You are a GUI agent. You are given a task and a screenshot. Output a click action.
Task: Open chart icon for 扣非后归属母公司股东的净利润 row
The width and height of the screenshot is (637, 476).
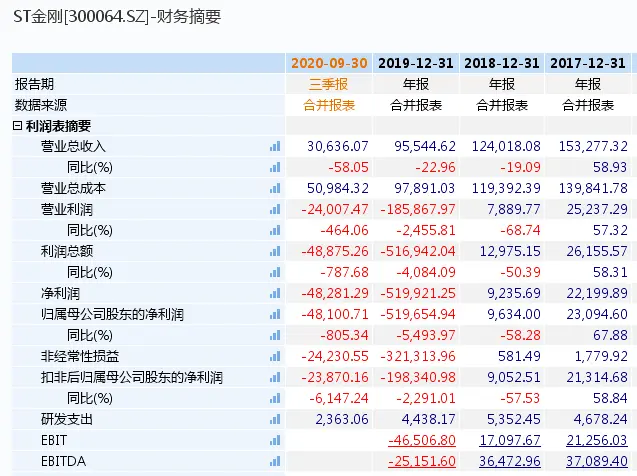point(275,377)
